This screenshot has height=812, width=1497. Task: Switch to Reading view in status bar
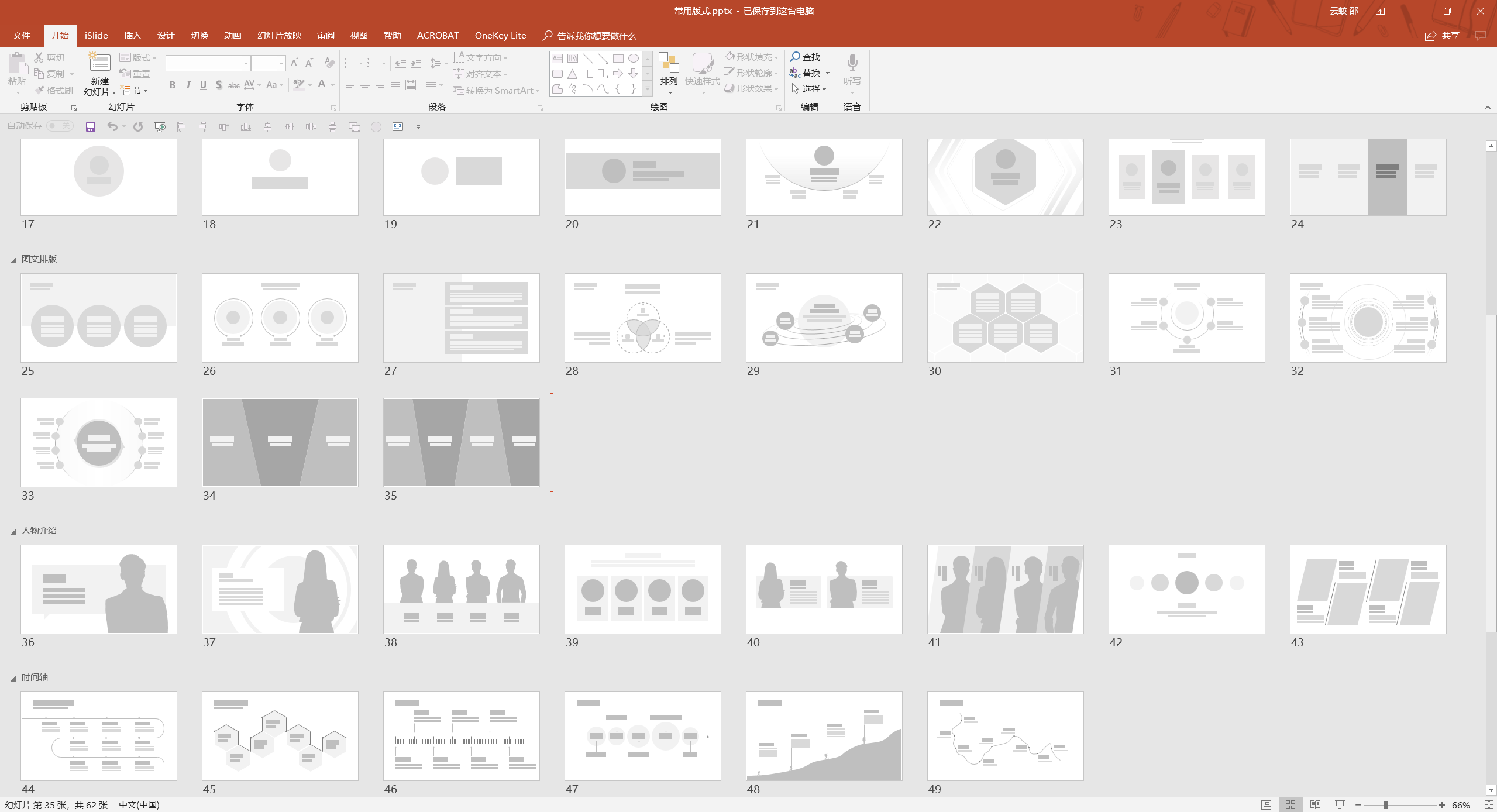coord(1315,805)
